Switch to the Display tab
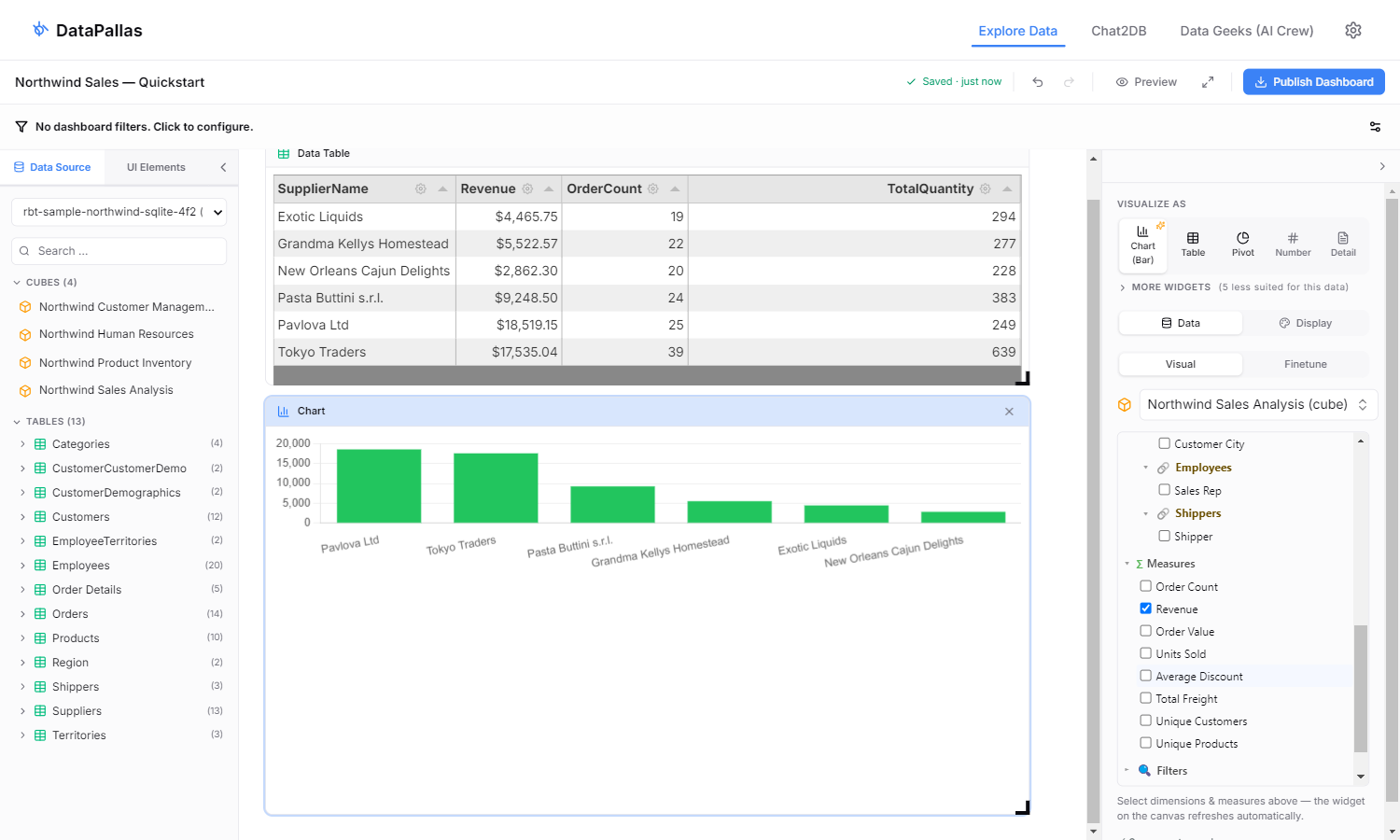This screenshot has height=840, width=1400. click(x=1305, y=323)
